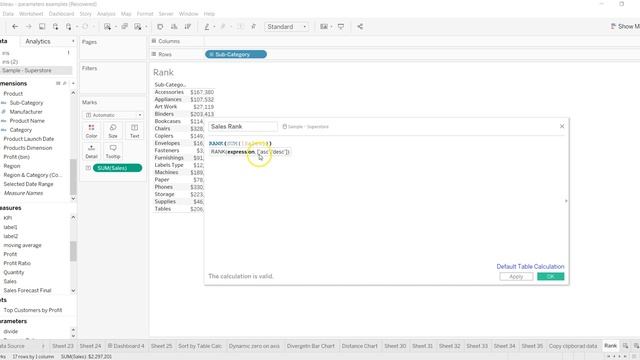Click the Presentation mode icon

click(x=341, y=27)
